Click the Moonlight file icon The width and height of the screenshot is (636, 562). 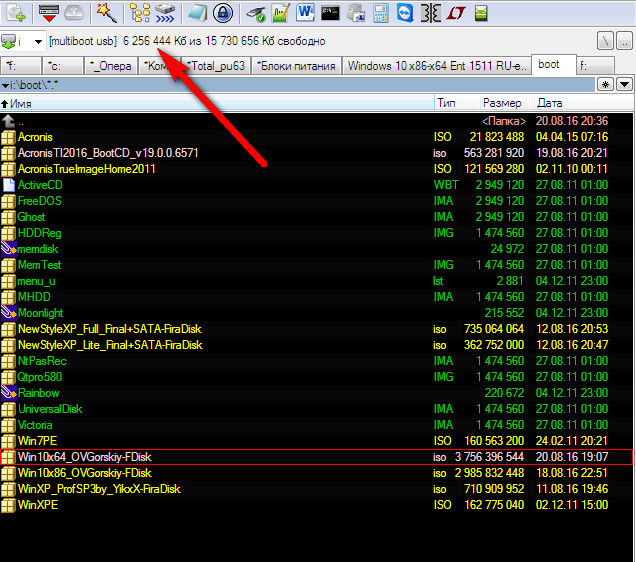tap(8, 313)
